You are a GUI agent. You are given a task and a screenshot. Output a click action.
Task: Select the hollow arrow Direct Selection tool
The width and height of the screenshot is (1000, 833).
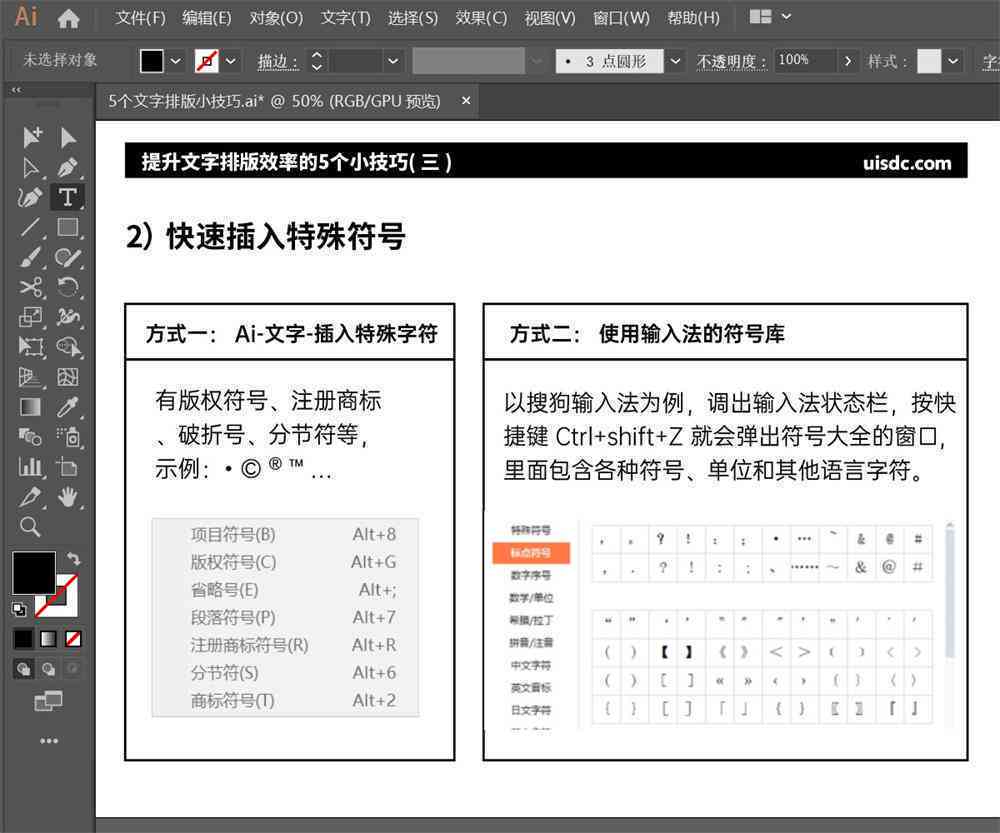(30, 167)
